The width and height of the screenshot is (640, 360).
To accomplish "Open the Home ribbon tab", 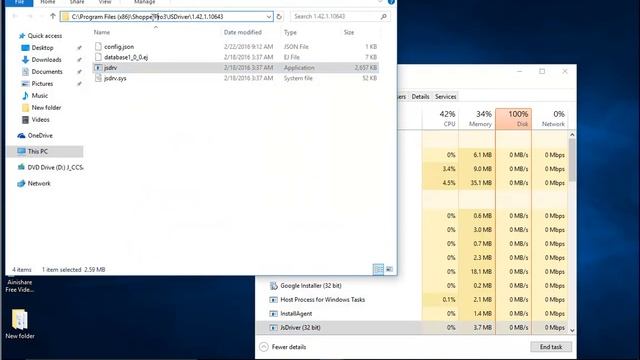I will [48, 2].
